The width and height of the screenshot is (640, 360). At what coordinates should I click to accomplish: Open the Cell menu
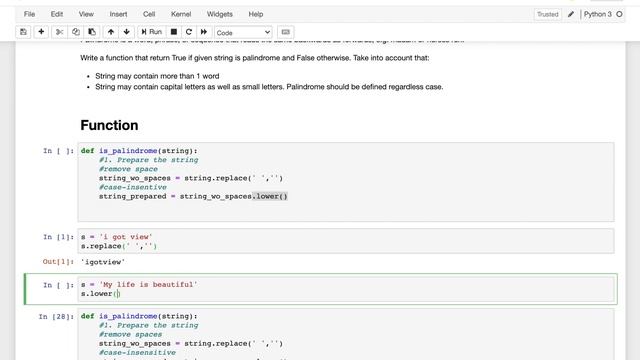click(x=149, y=14)
